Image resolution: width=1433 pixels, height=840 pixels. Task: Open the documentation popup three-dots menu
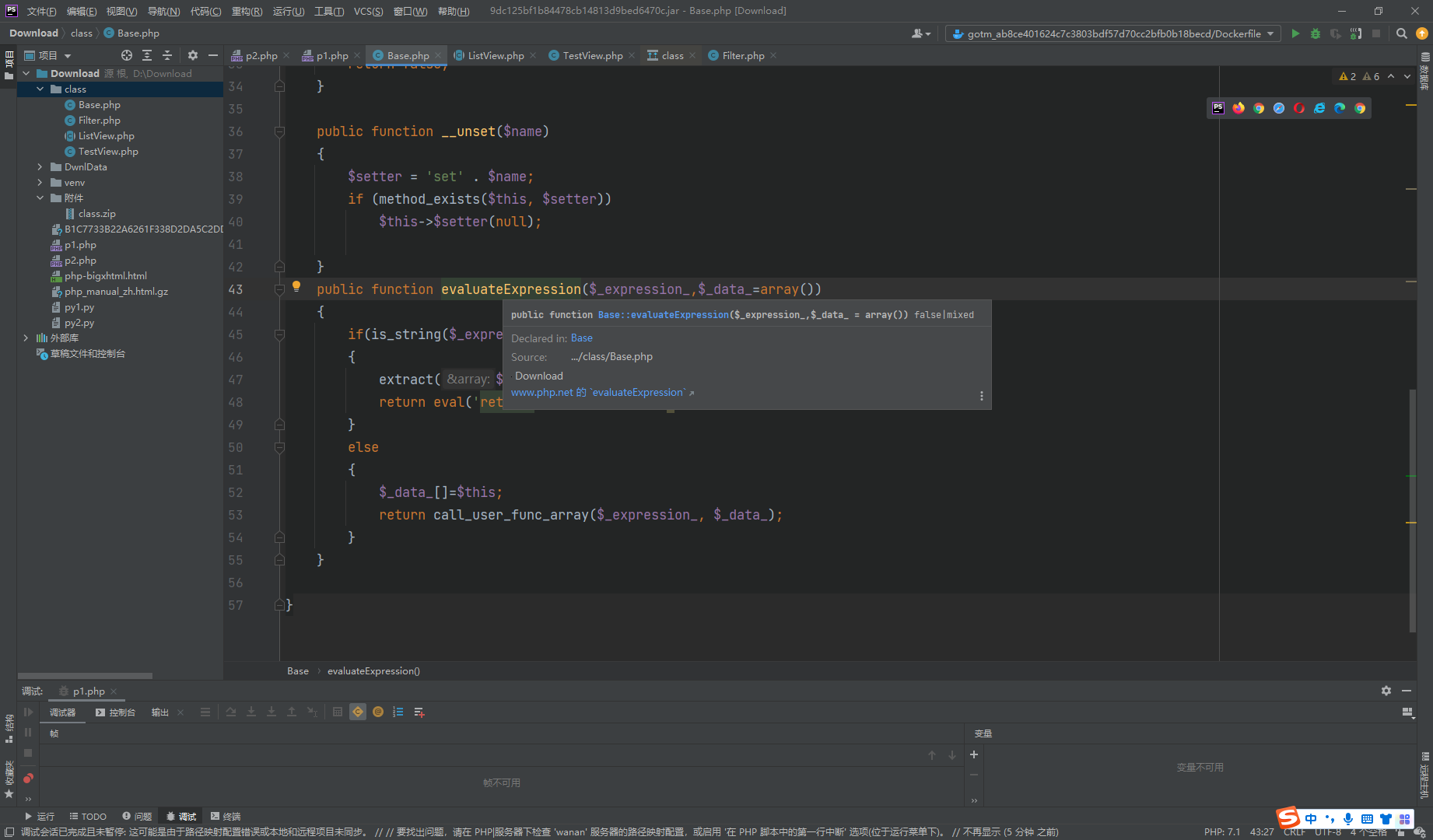982,396
